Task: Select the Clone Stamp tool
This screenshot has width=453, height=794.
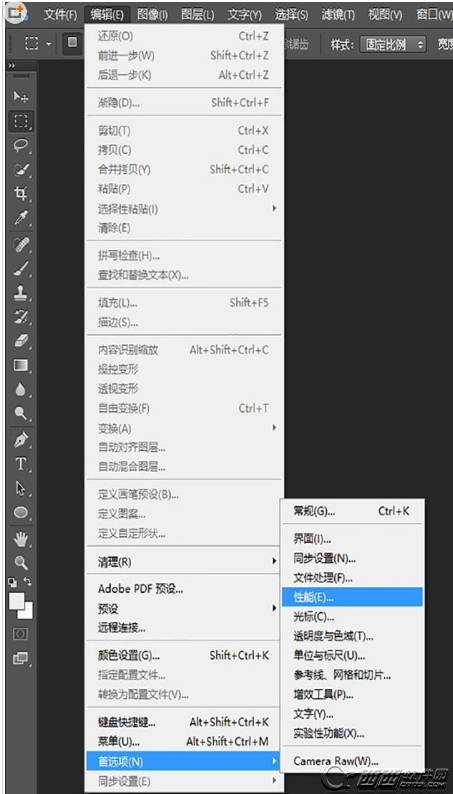Action: pos(21,293)
